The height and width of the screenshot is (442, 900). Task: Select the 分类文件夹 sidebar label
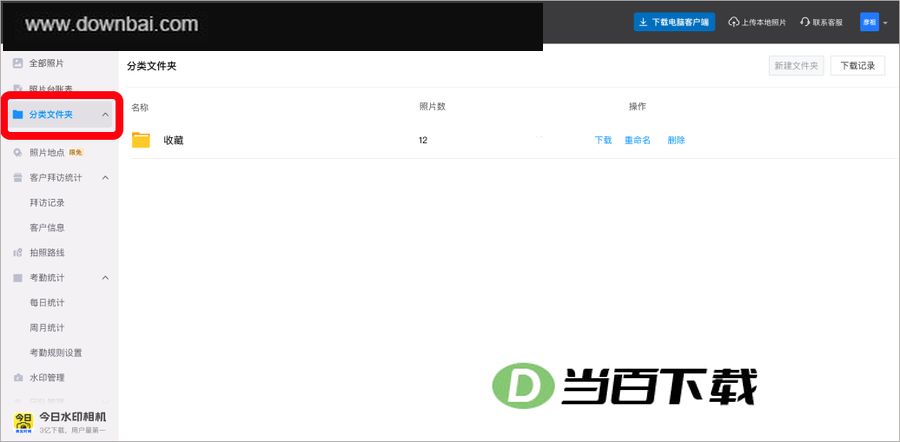(51, 115)
